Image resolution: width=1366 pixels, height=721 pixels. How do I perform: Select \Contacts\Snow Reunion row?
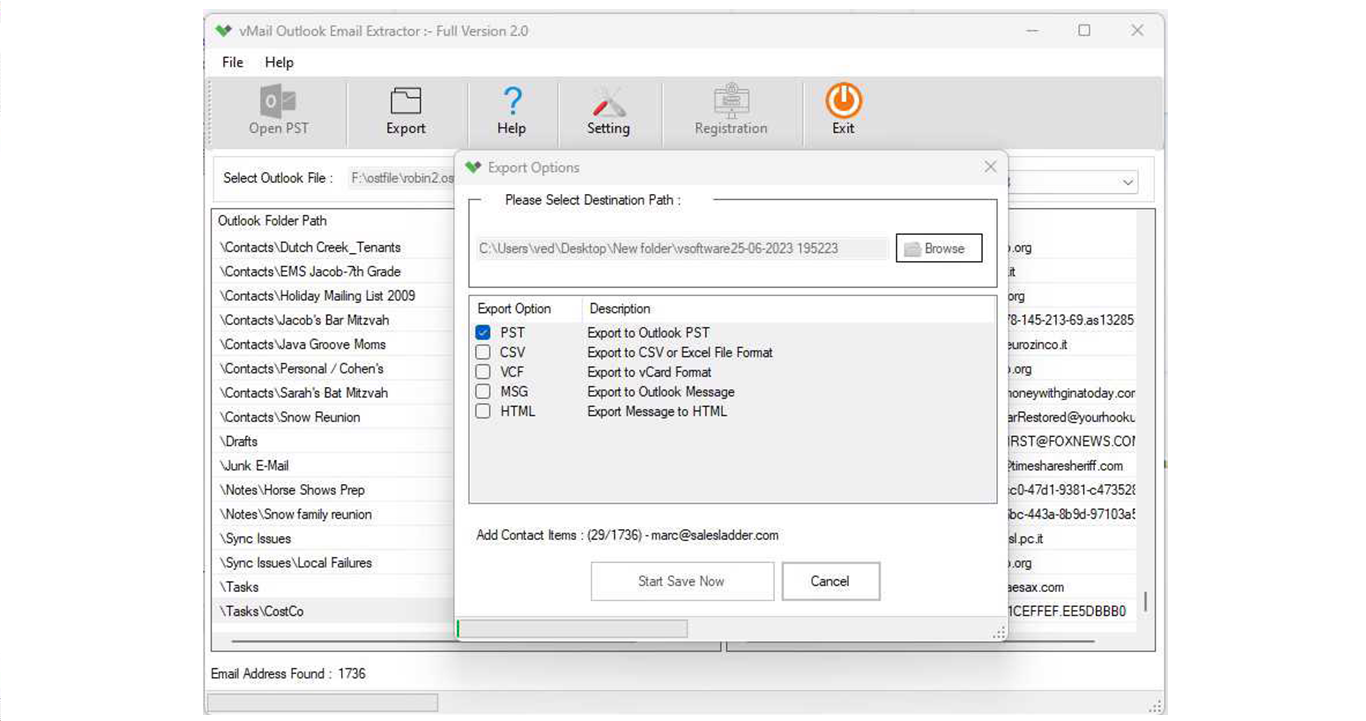(290, 417)
